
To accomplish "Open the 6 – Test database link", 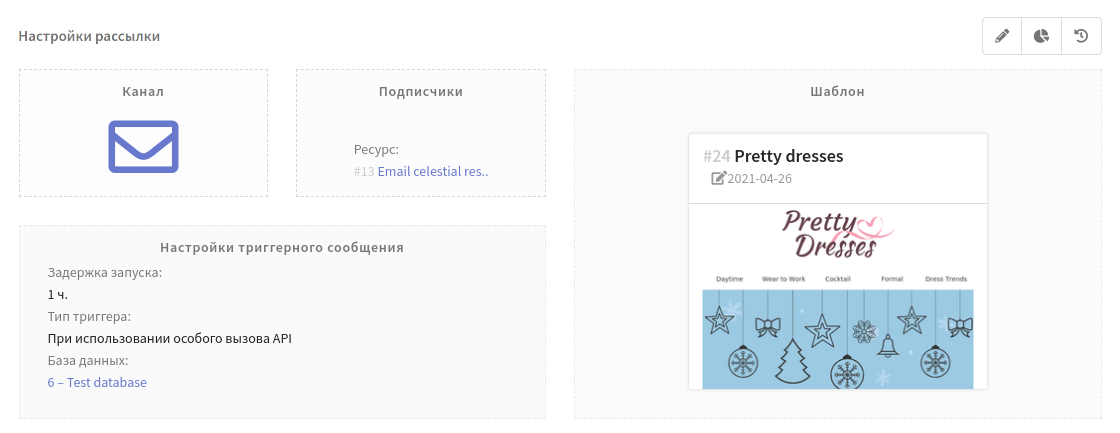I will (x=97, y=382).
